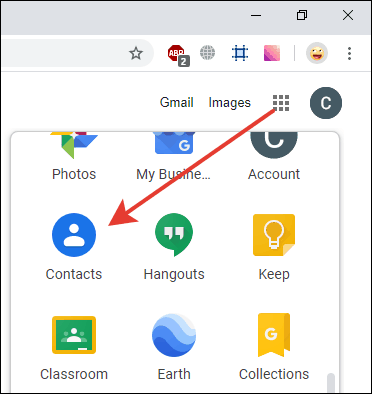Launch the Hangouts app
The image size is (372, 394).
(174, 235)
